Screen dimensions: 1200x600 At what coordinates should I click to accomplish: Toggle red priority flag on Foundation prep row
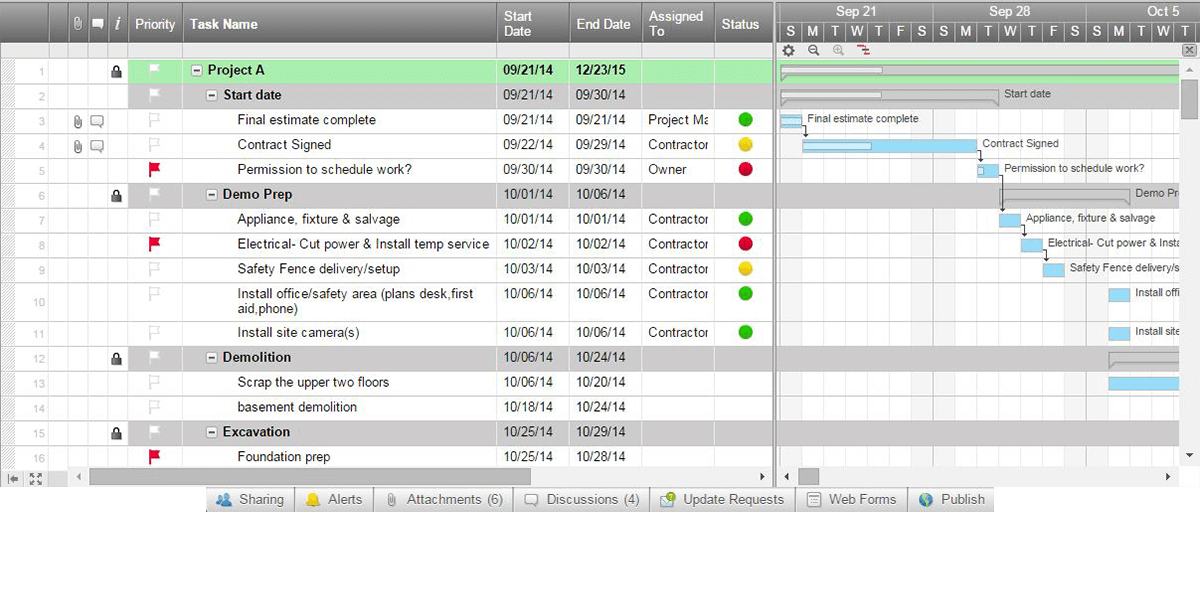click(155, 457)
